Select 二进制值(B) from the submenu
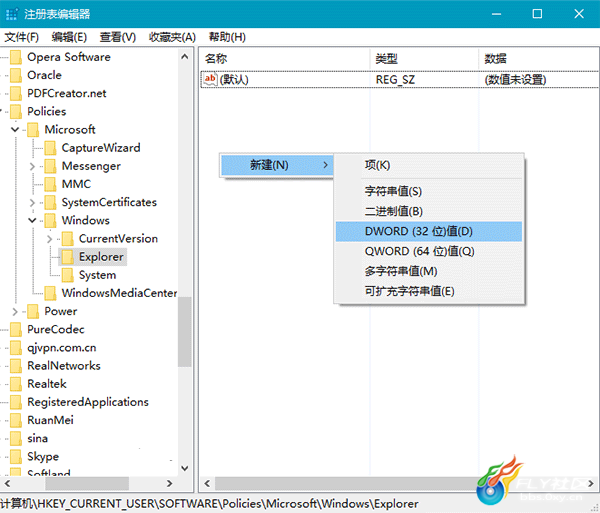The image size is (600, 513). (x=429, y=211)
